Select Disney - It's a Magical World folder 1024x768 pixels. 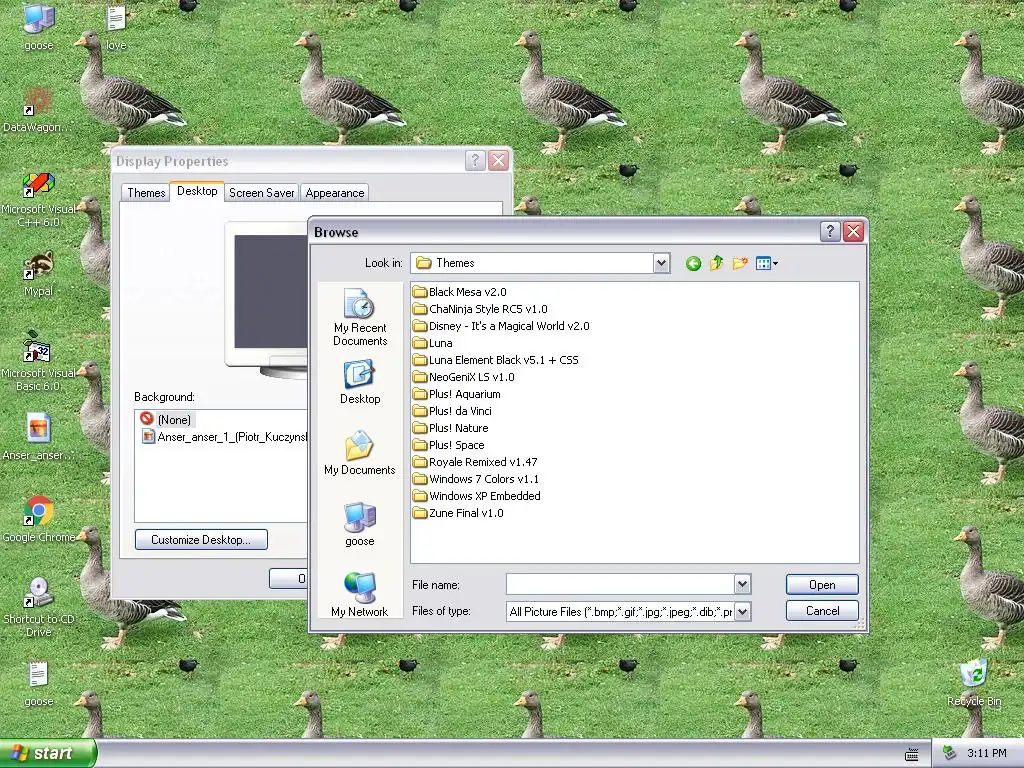(501, 326)
